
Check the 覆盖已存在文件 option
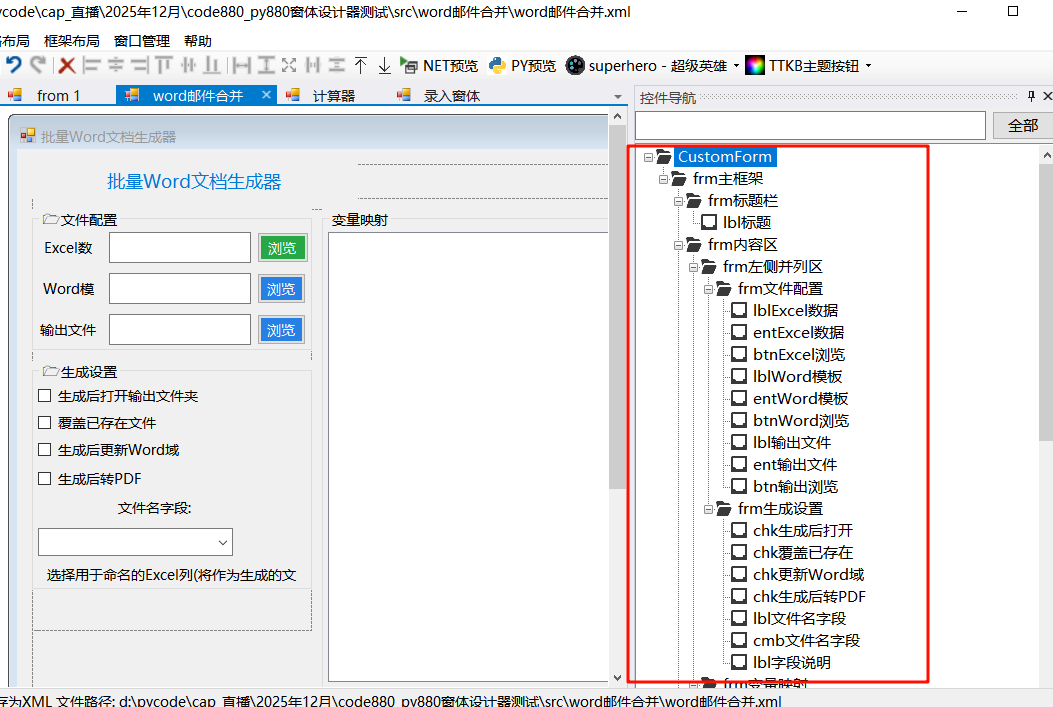(44, 422)
